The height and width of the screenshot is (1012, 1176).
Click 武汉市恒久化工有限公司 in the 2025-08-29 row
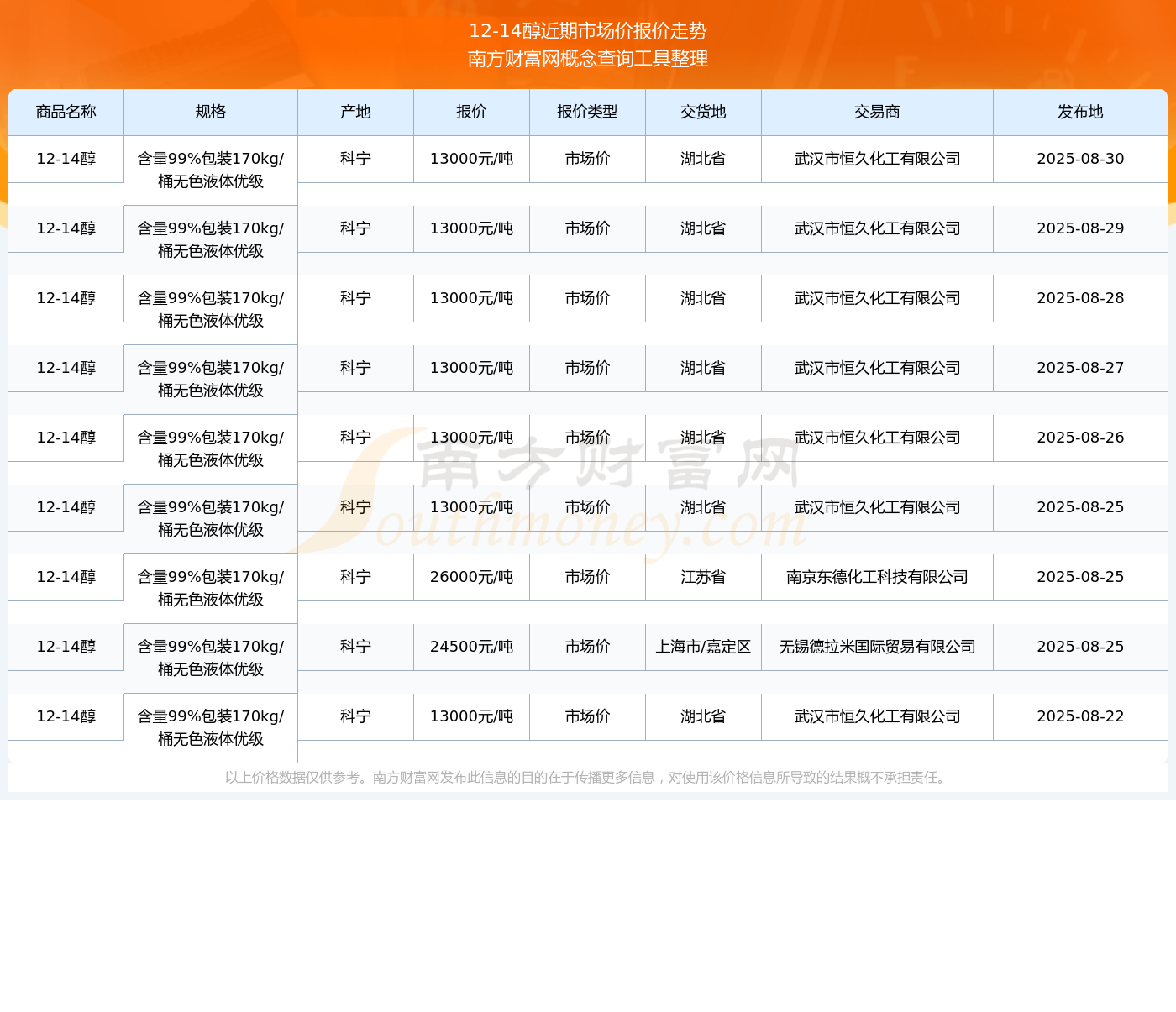[x=878, y=228]
